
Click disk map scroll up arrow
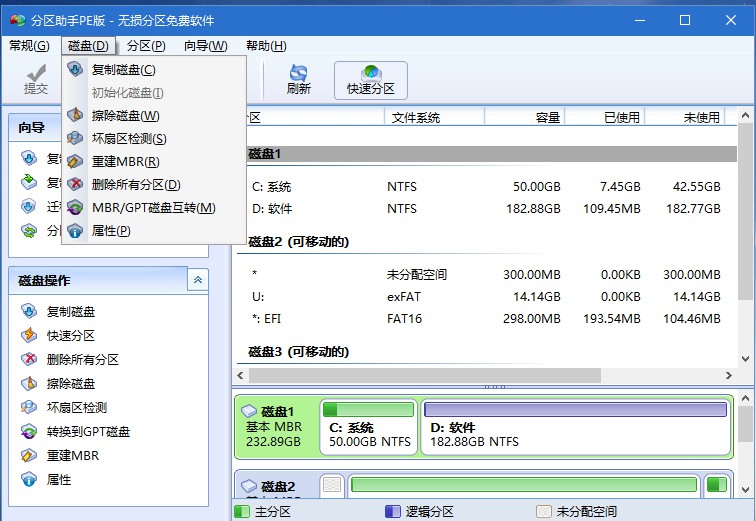click(745, 399)
